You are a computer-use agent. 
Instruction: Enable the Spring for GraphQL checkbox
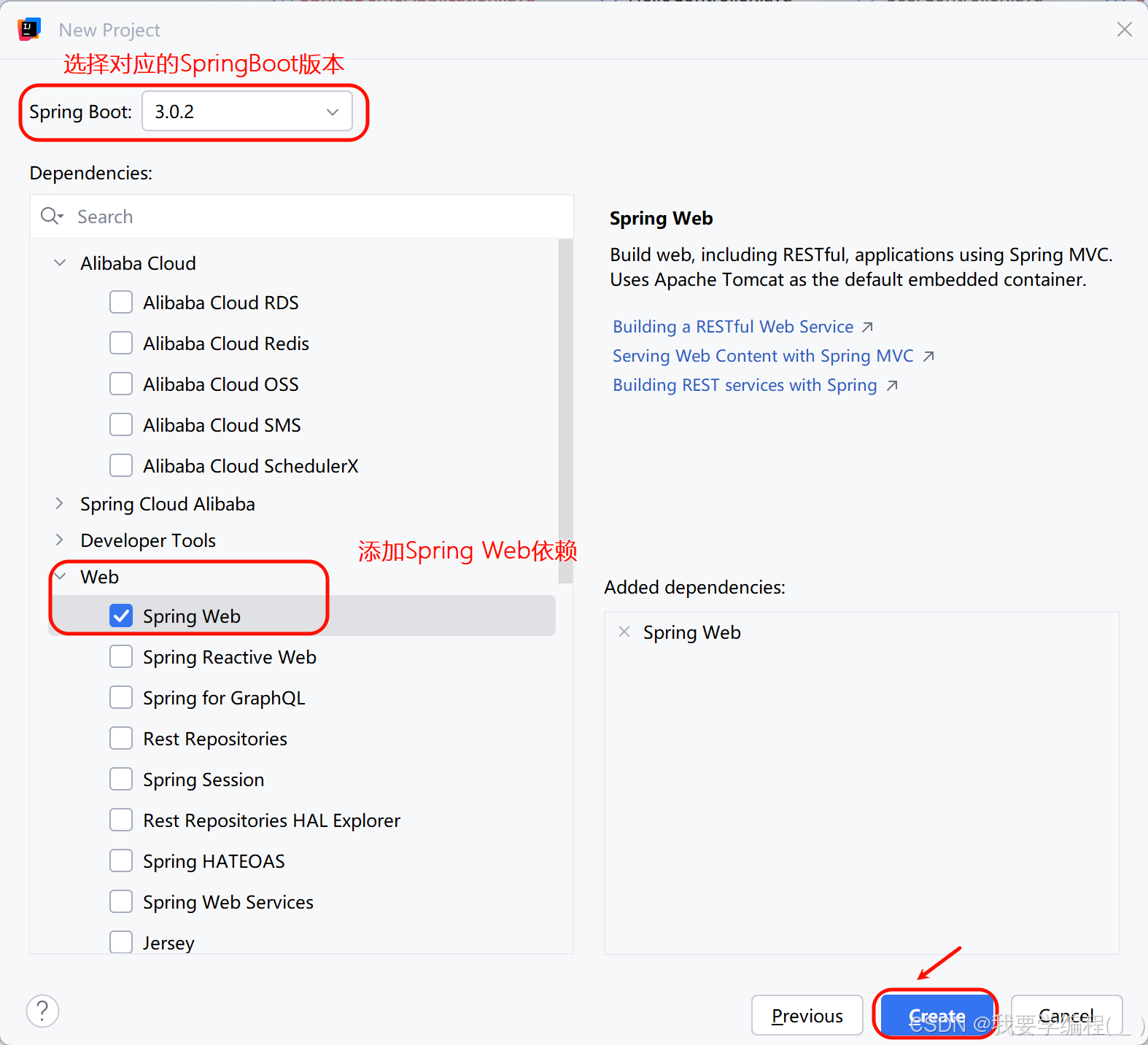[121, 697]
